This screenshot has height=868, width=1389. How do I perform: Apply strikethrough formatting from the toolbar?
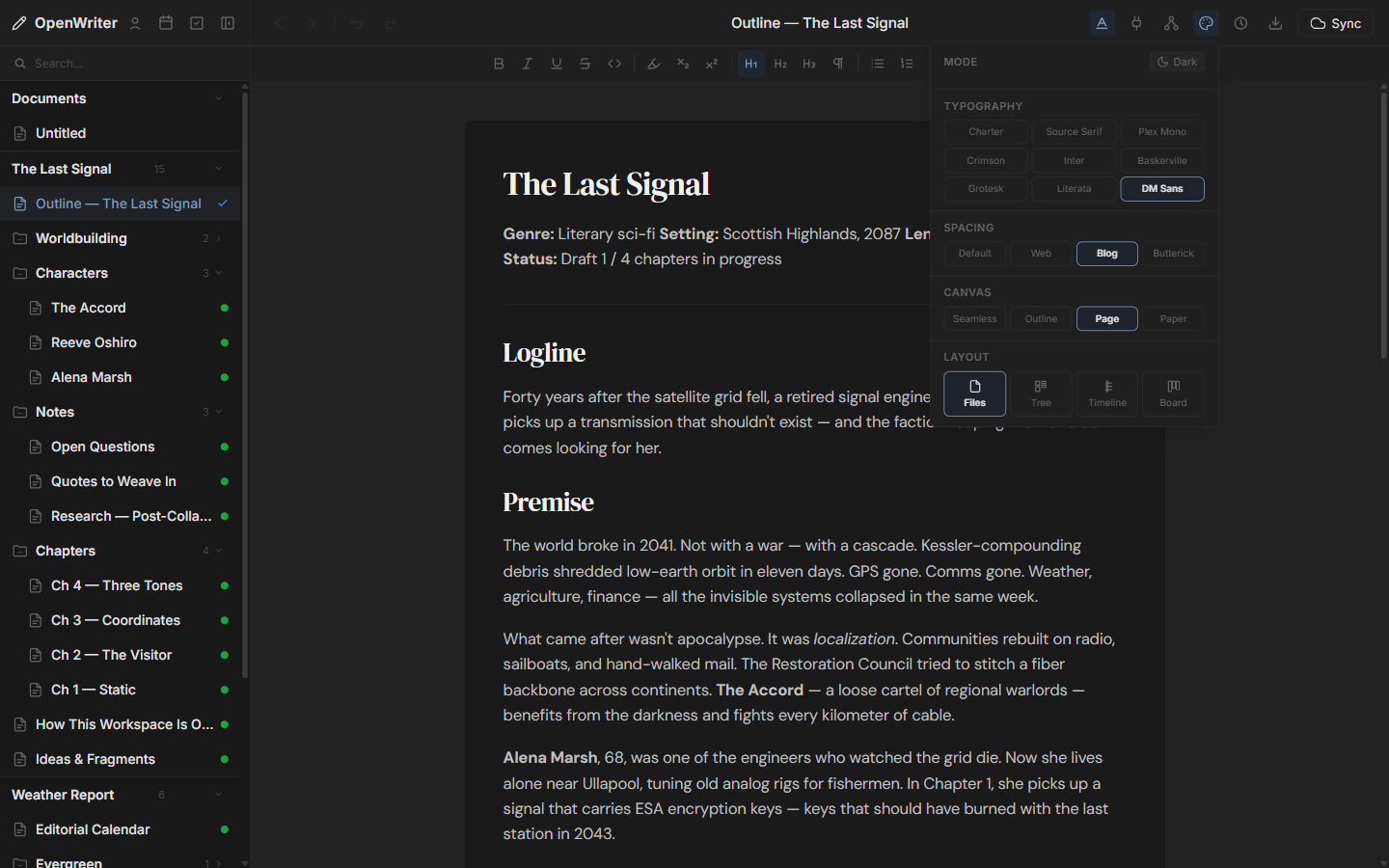pyautogui.click(x=586, y=64)
